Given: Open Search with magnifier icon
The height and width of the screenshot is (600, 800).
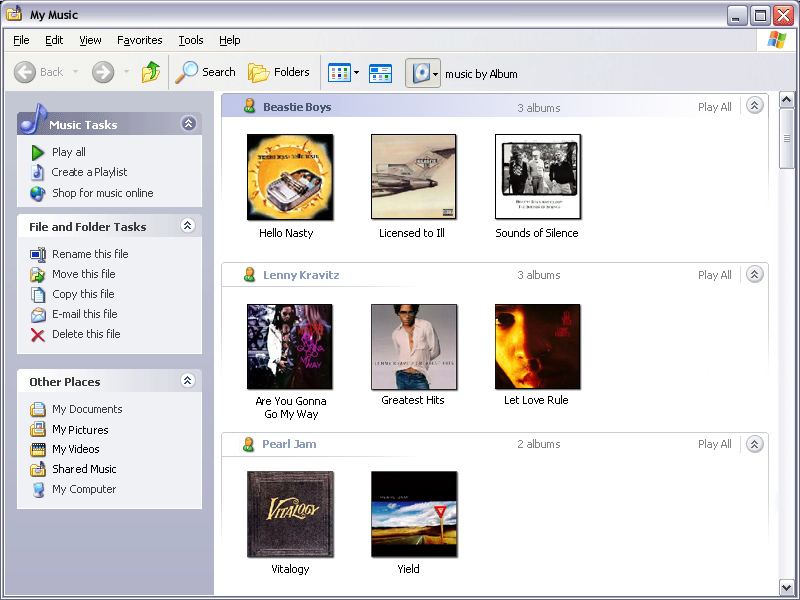Looking at the screenshot, I should click(205, 72).
